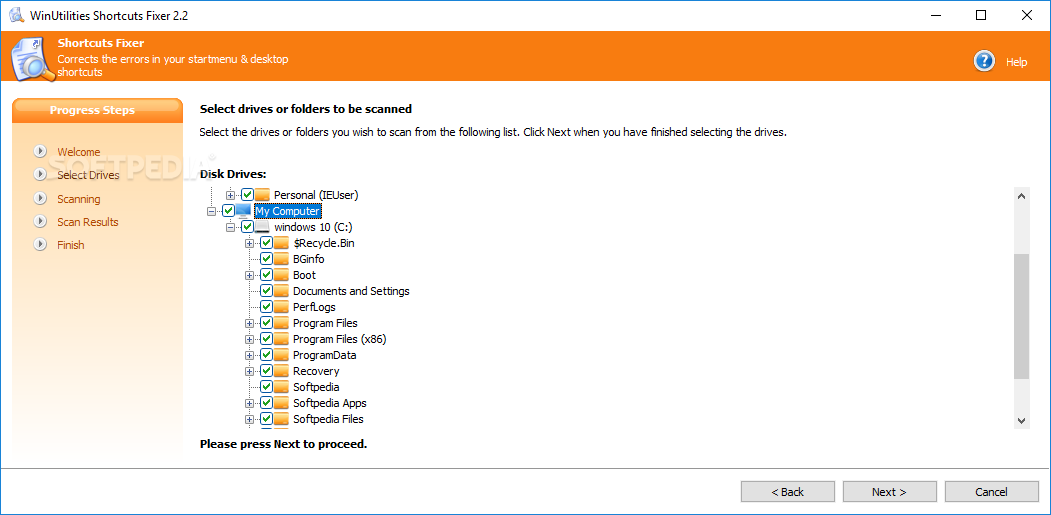Screen dimensions: 1051x515
Task: Collapse the My Computer tree node
Action: (x=212, y=211)
